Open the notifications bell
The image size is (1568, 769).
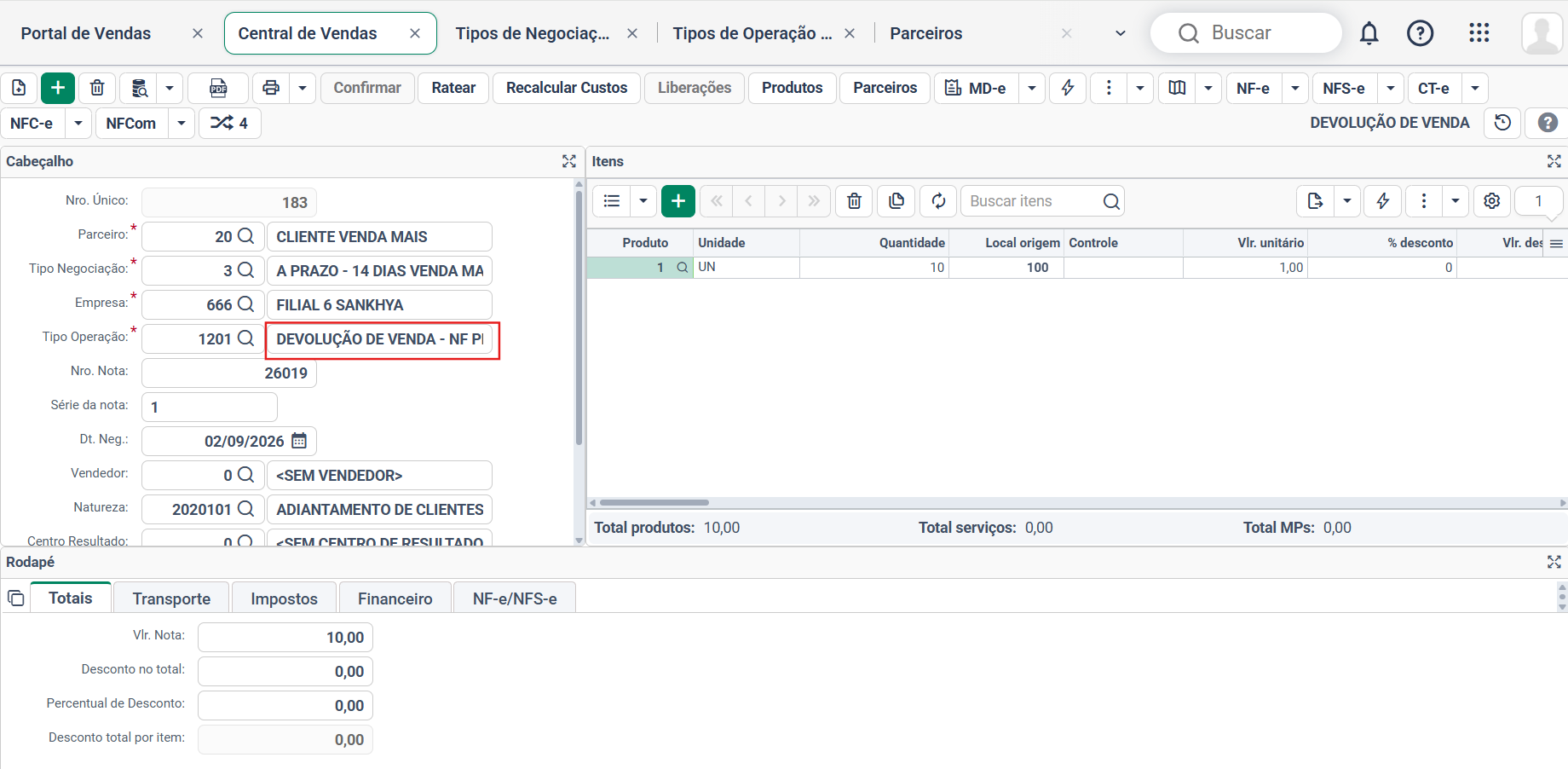1369,33
